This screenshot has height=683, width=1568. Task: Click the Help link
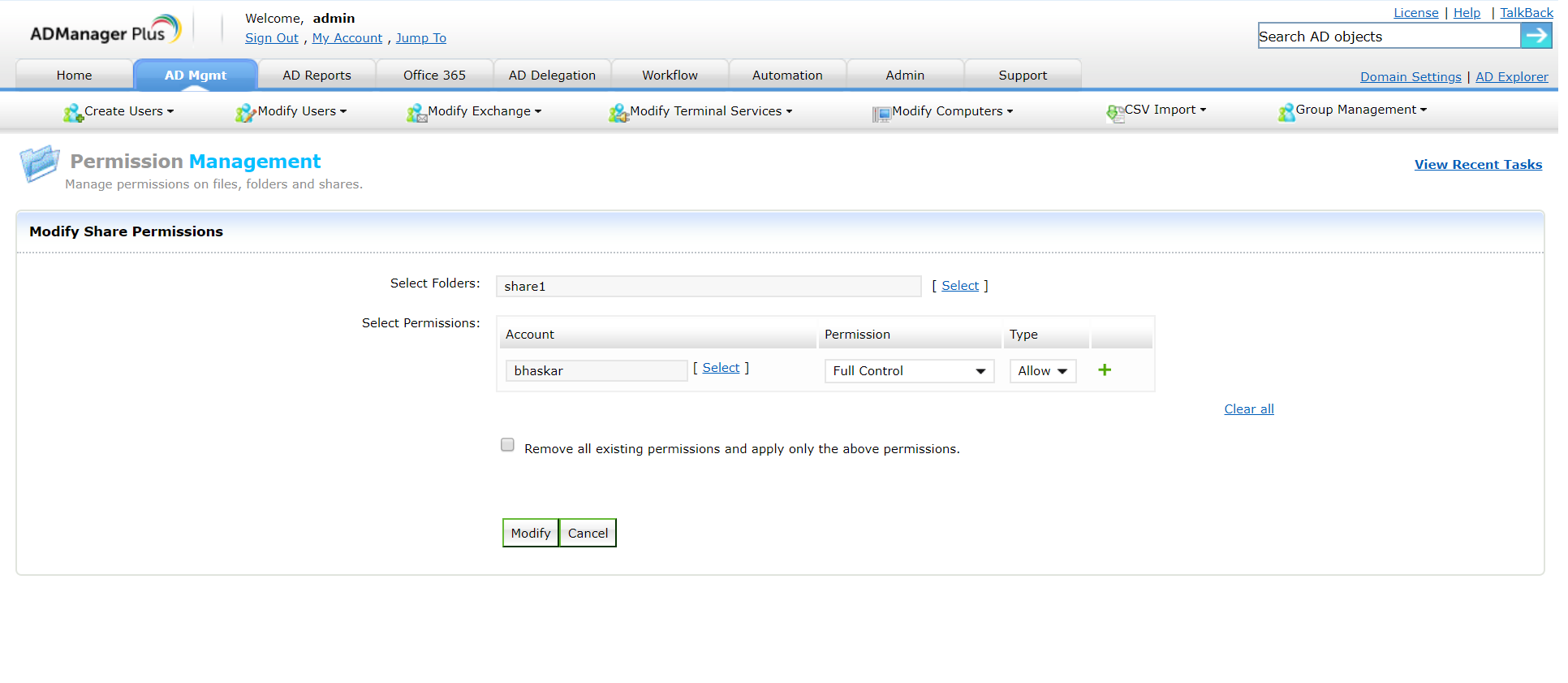(x=1467, y=13)
